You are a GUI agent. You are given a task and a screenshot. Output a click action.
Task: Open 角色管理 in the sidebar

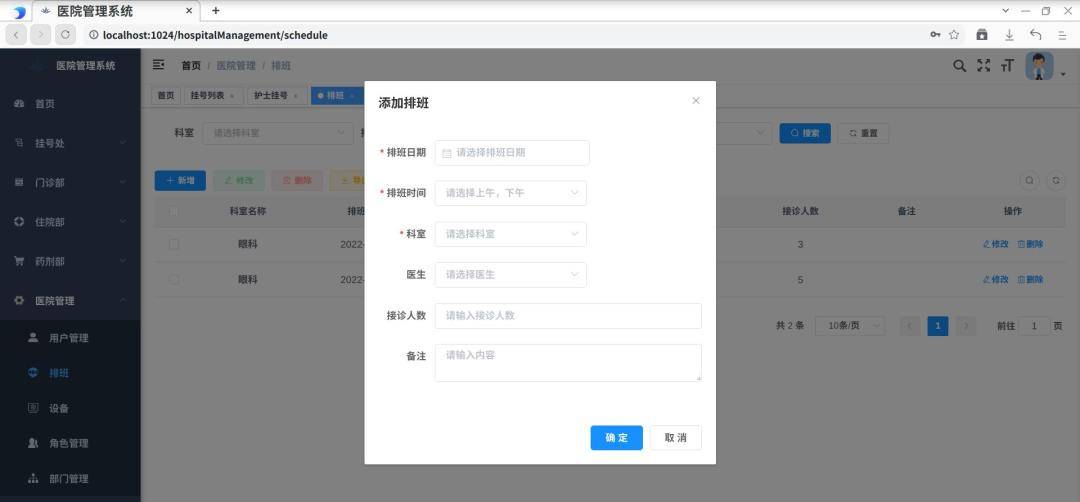(70, 443)
